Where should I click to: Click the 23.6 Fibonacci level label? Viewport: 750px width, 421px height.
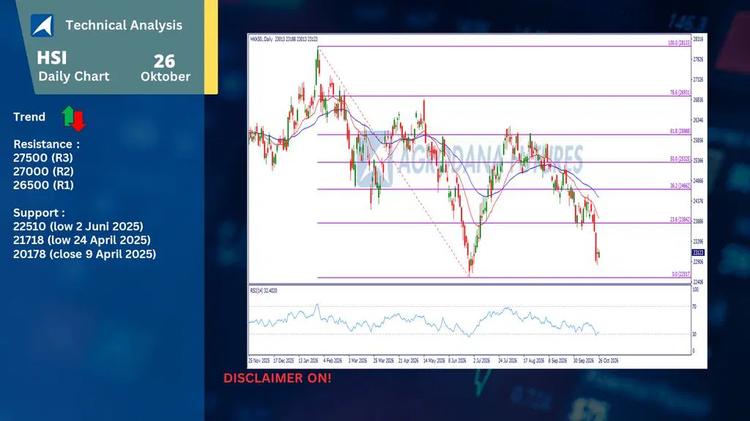pyautogui.click(x=680, y=220)
